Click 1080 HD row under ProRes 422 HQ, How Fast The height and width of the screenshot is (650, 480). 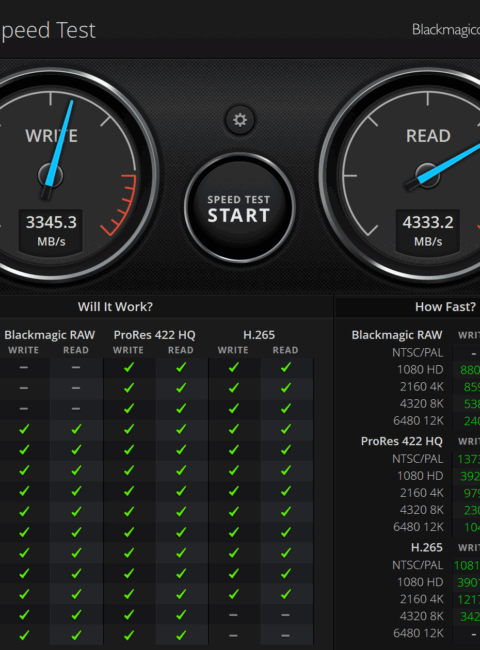420,475
